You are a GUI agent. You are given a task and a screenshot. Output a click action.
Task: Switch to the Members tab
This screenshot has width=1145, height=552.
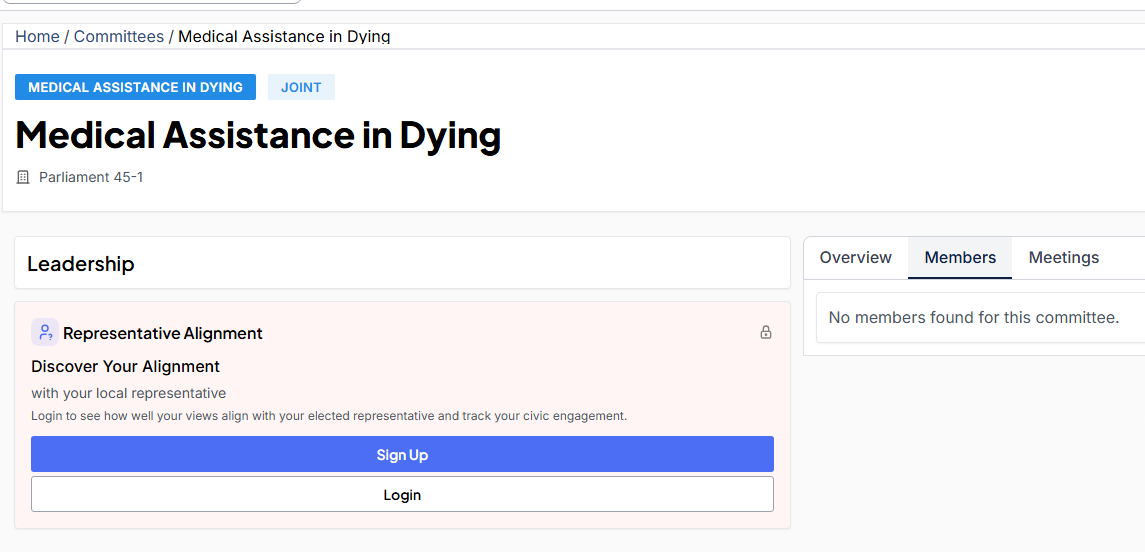click(x=960, y=258)
